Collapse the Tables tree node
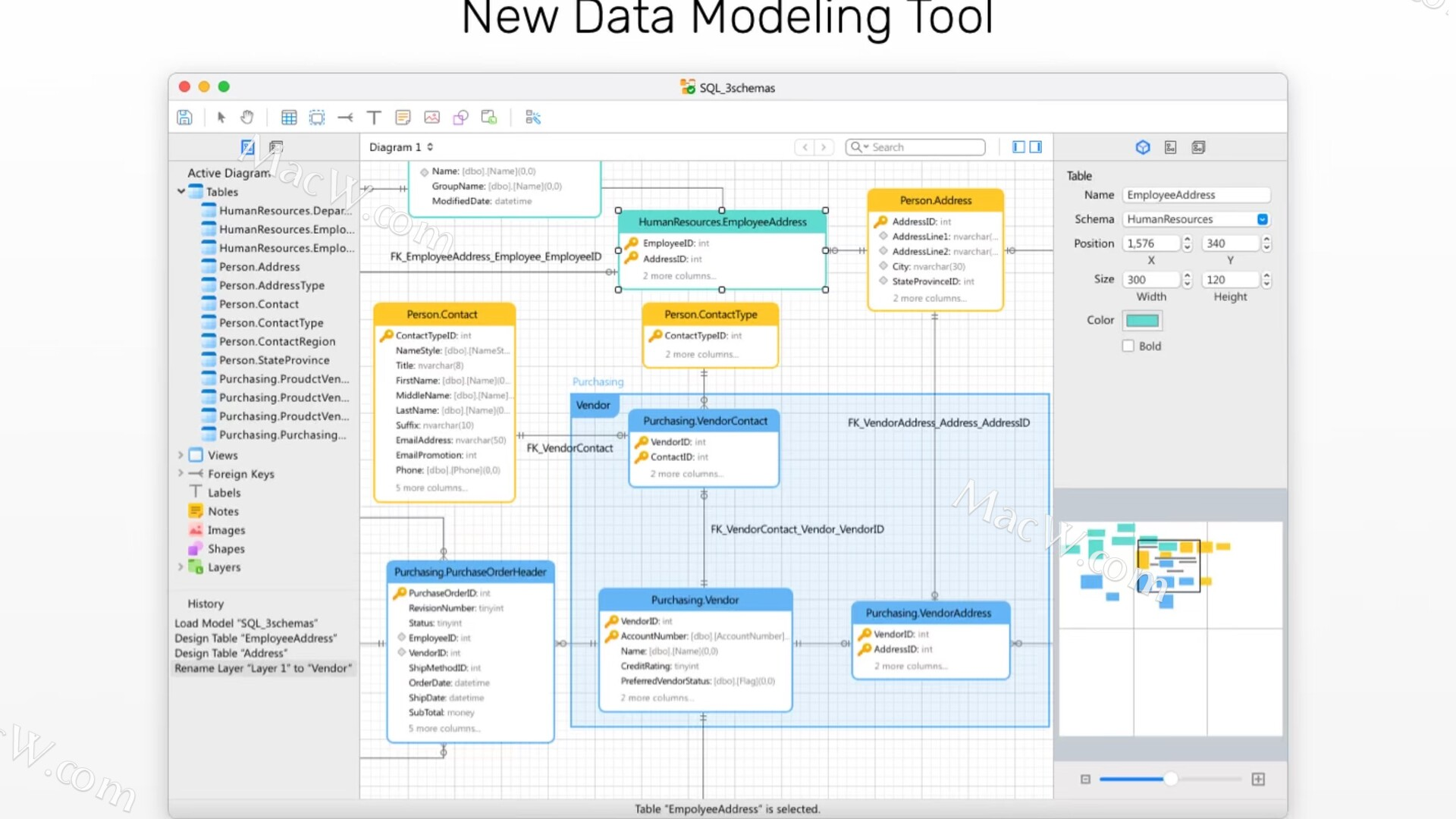This screenshot has width=1456, height=819. (x=181, y=192)
